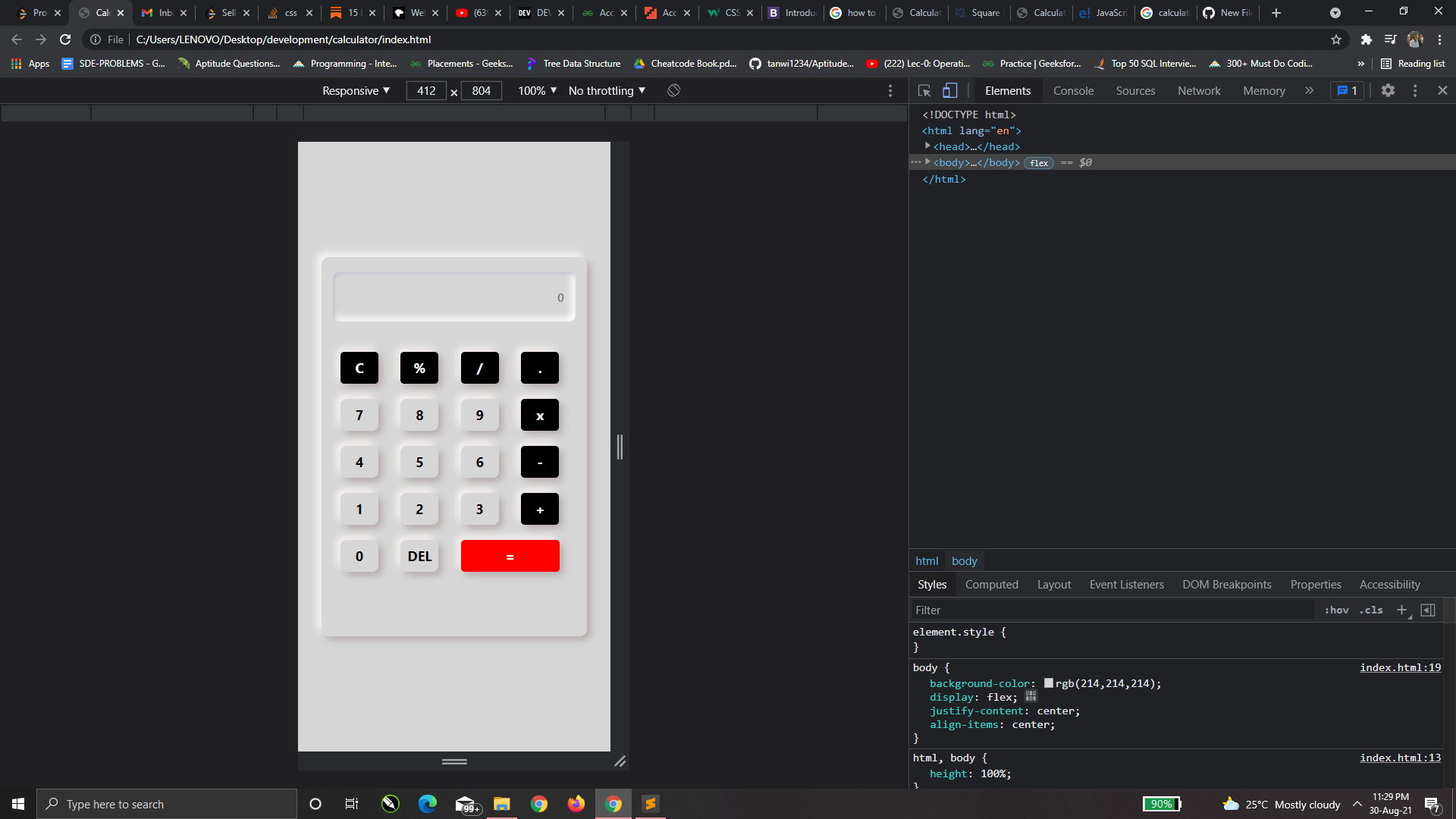Open the Responsive device dropdown
Image resolution: width=1456 pixels, height=819 pixels.
pyautogui.click(x=355, y=90)
